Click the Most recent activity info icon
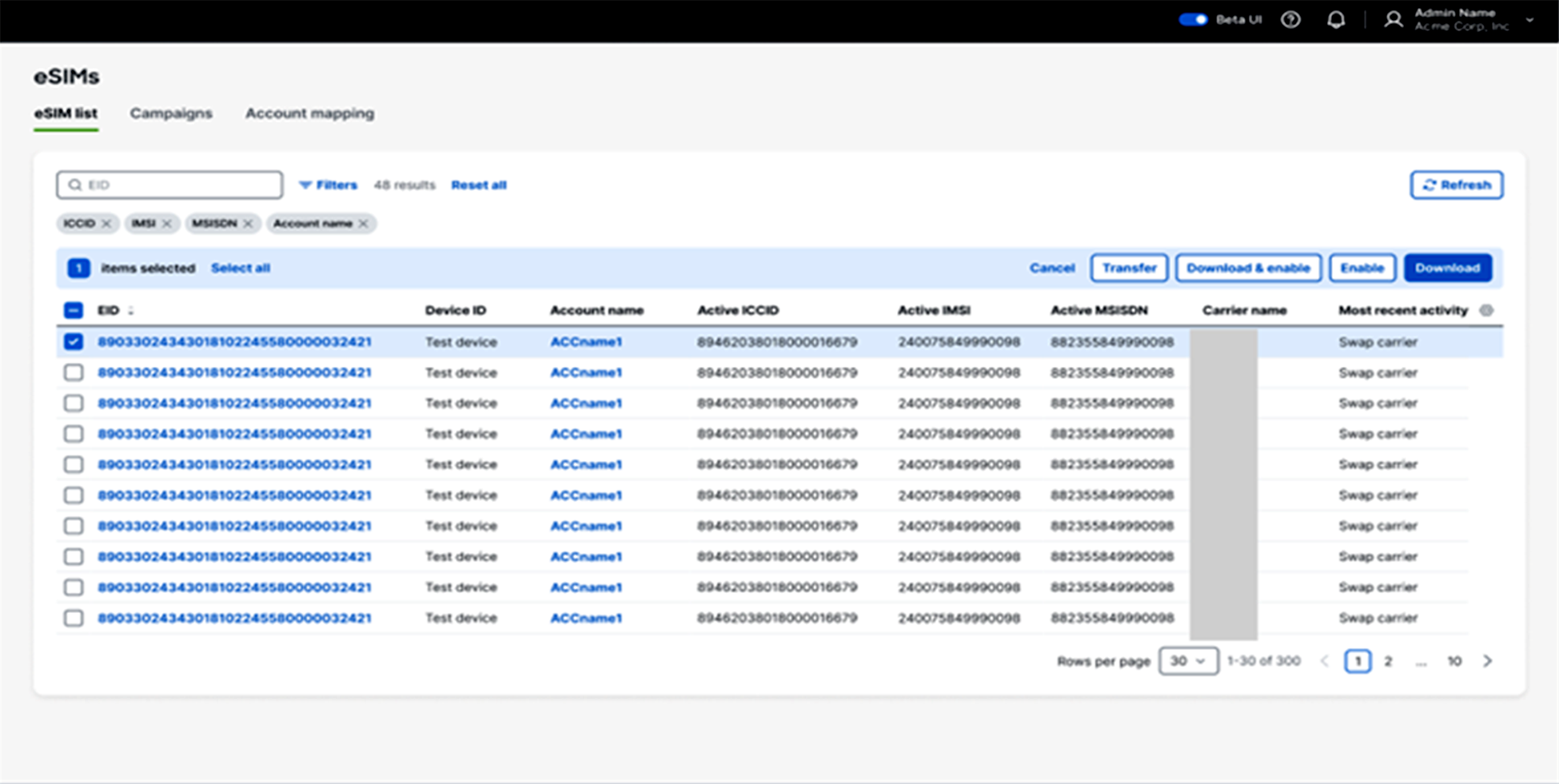The width and height of the screenshot is (1559, 784). tap(1486, 310)
